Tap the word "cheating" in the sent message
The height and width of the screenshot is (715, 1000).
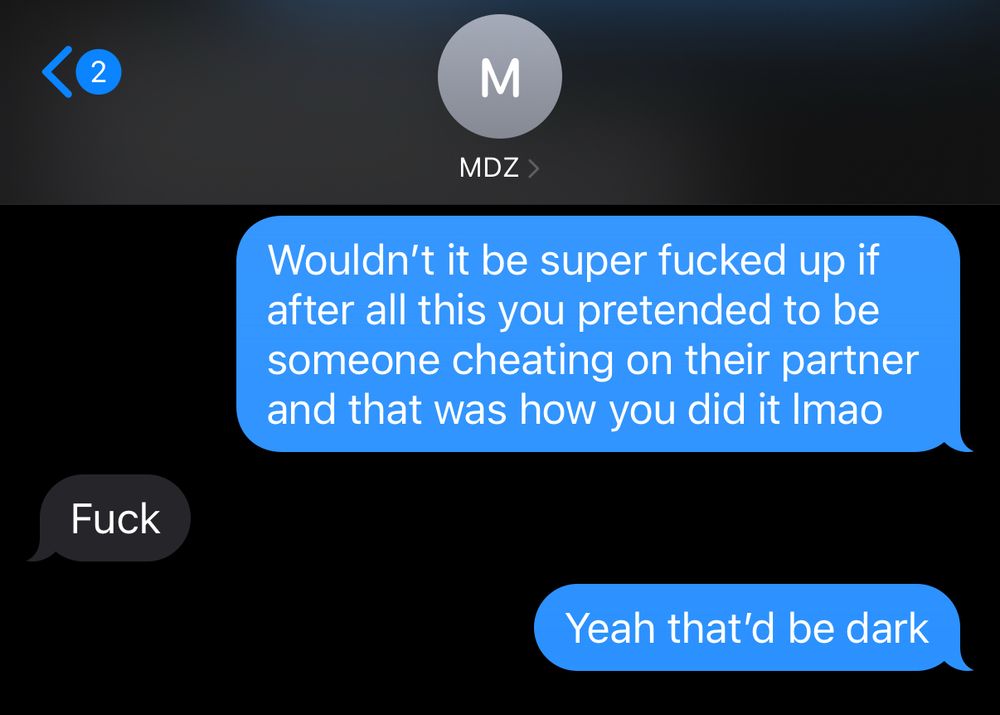point(533,362)
